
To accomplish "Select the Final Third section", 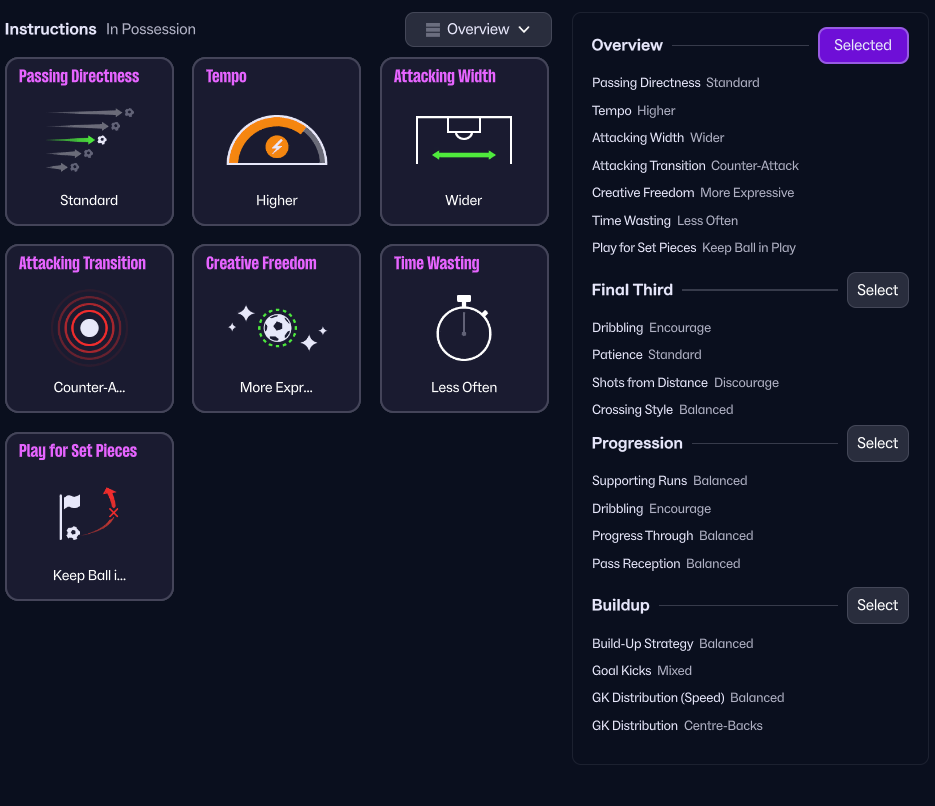I will (877, 290).
